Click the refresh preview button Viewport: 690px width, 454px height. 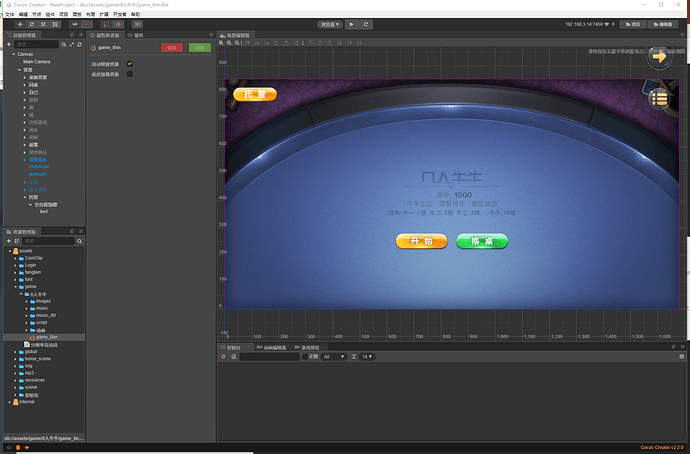point(366,23)
